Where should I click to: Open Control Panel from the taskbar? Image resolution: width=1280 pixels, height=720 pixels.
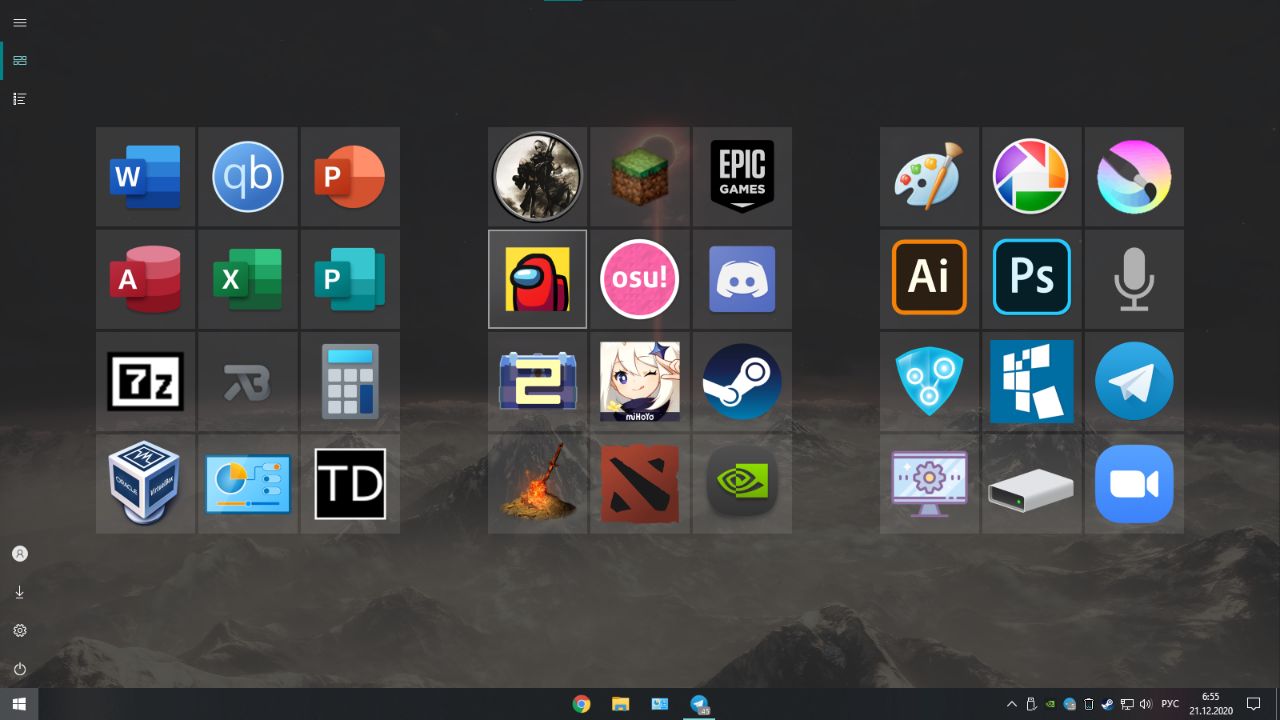click(x=660, y=704)
